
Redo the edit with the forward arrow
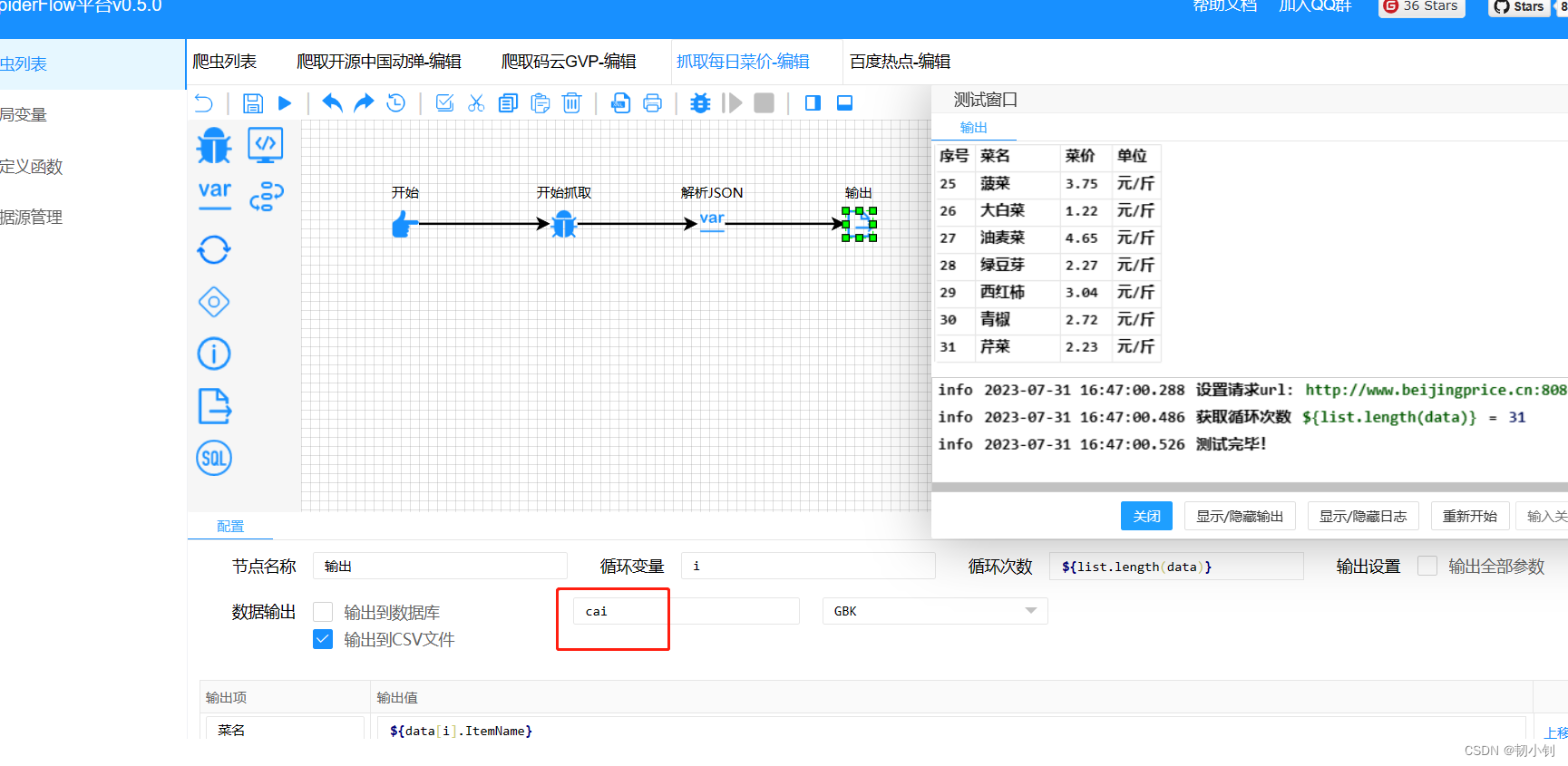364,102
